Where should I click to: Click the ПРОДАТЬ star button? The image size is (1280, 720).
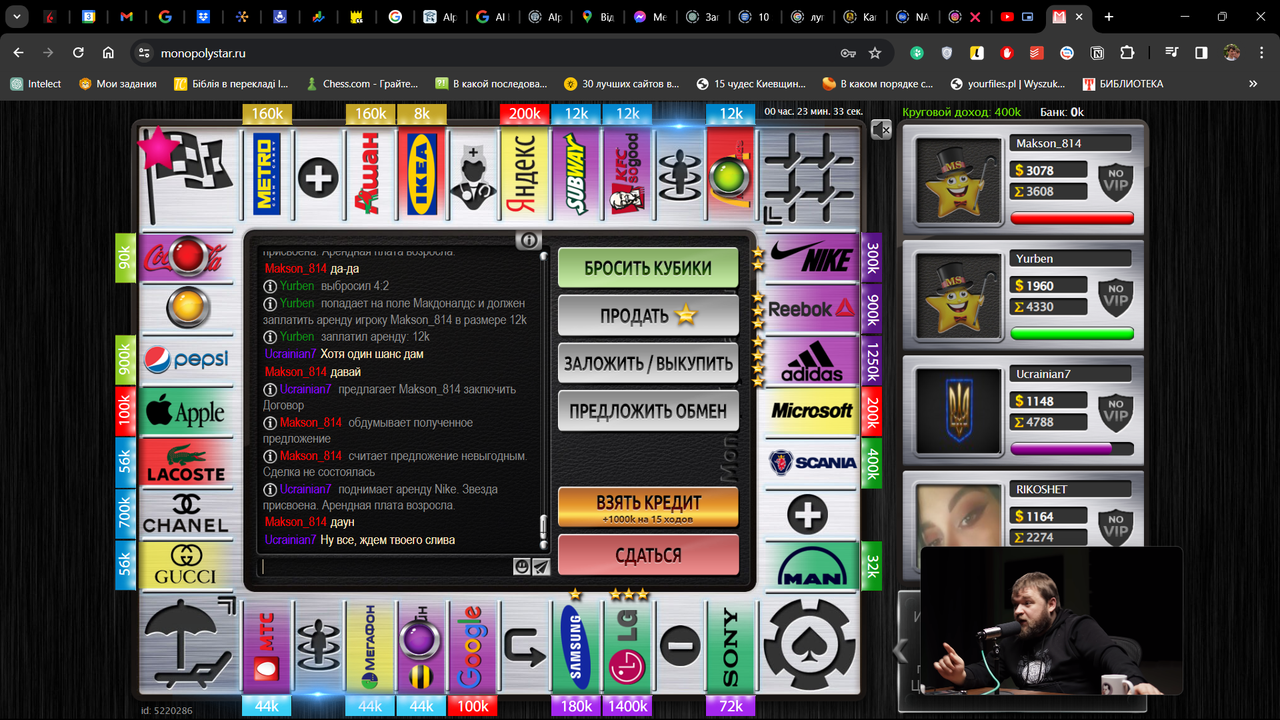click(x=648, y=315)
